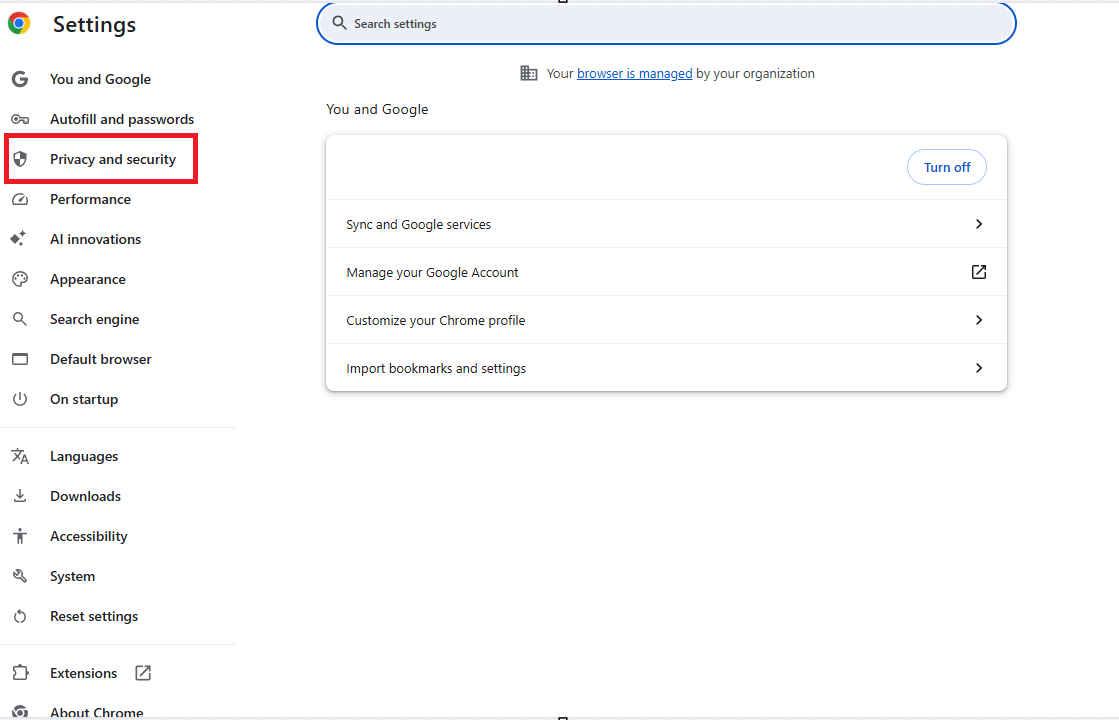Image resolution: width=1119 pixels, height=720 pixels.
Task: Open About Chrome at sidebar bottom
Action: pos(96,711)
